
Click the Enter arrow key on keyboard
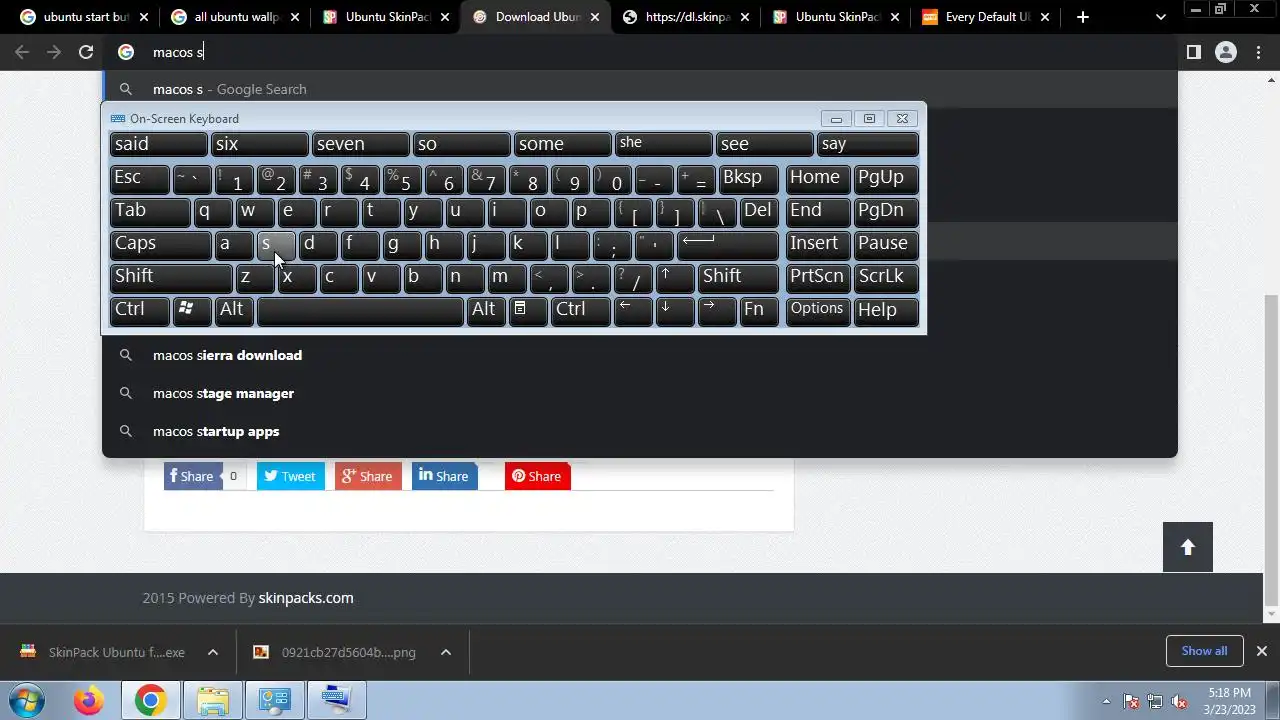(x=728, y=244)
